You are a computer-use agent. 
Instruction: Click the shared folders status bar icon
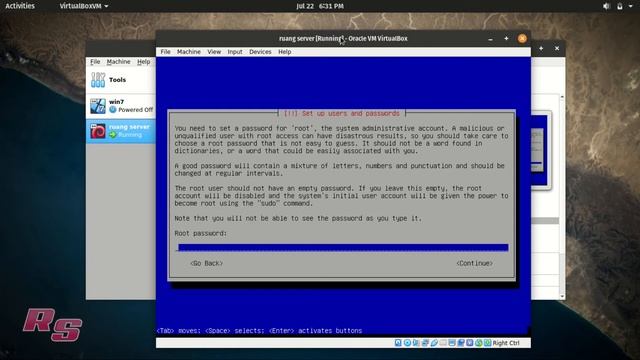(x=443, y=343)
